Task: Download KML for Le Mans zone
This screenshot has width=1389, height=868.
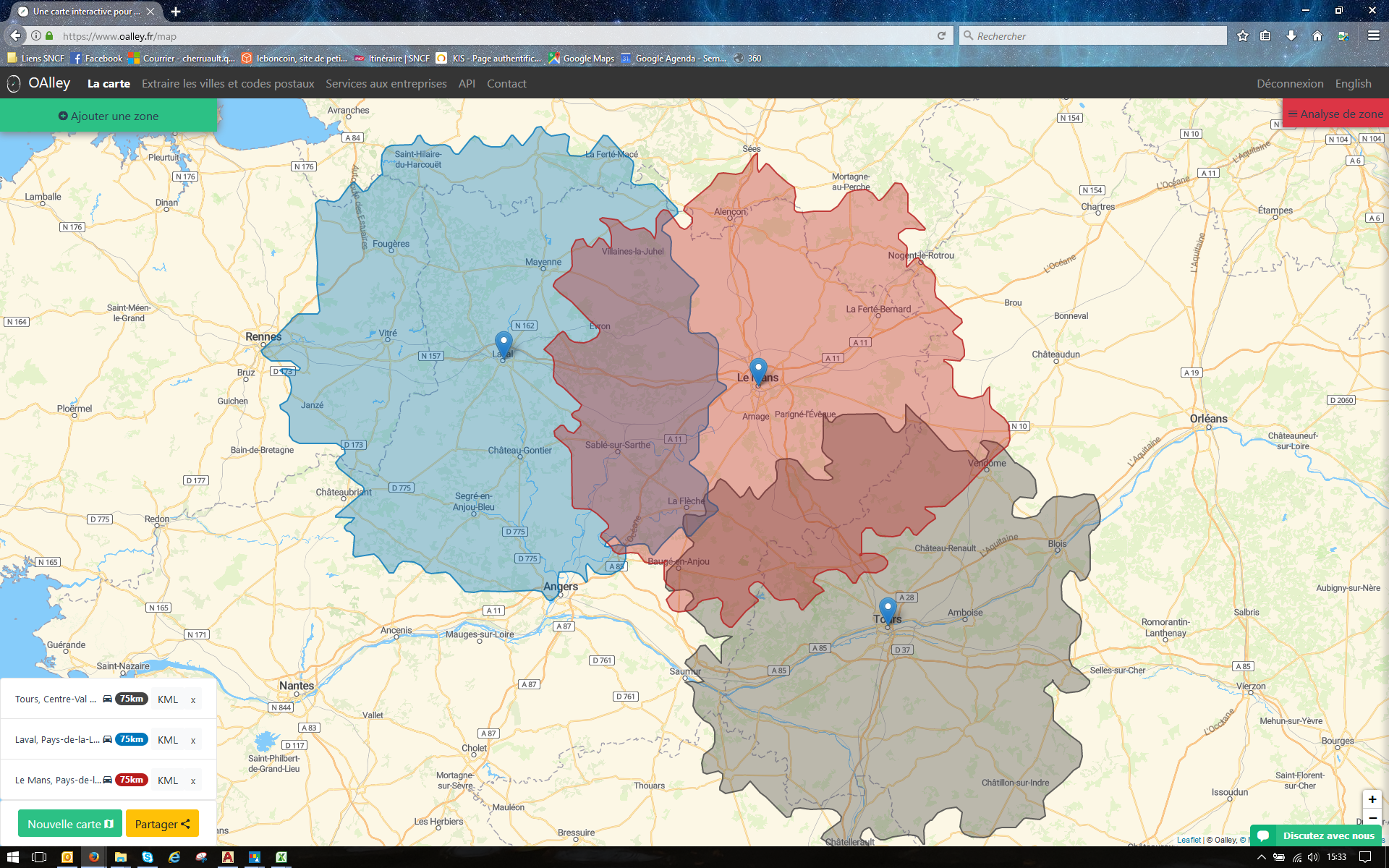Action: [168, 780]
